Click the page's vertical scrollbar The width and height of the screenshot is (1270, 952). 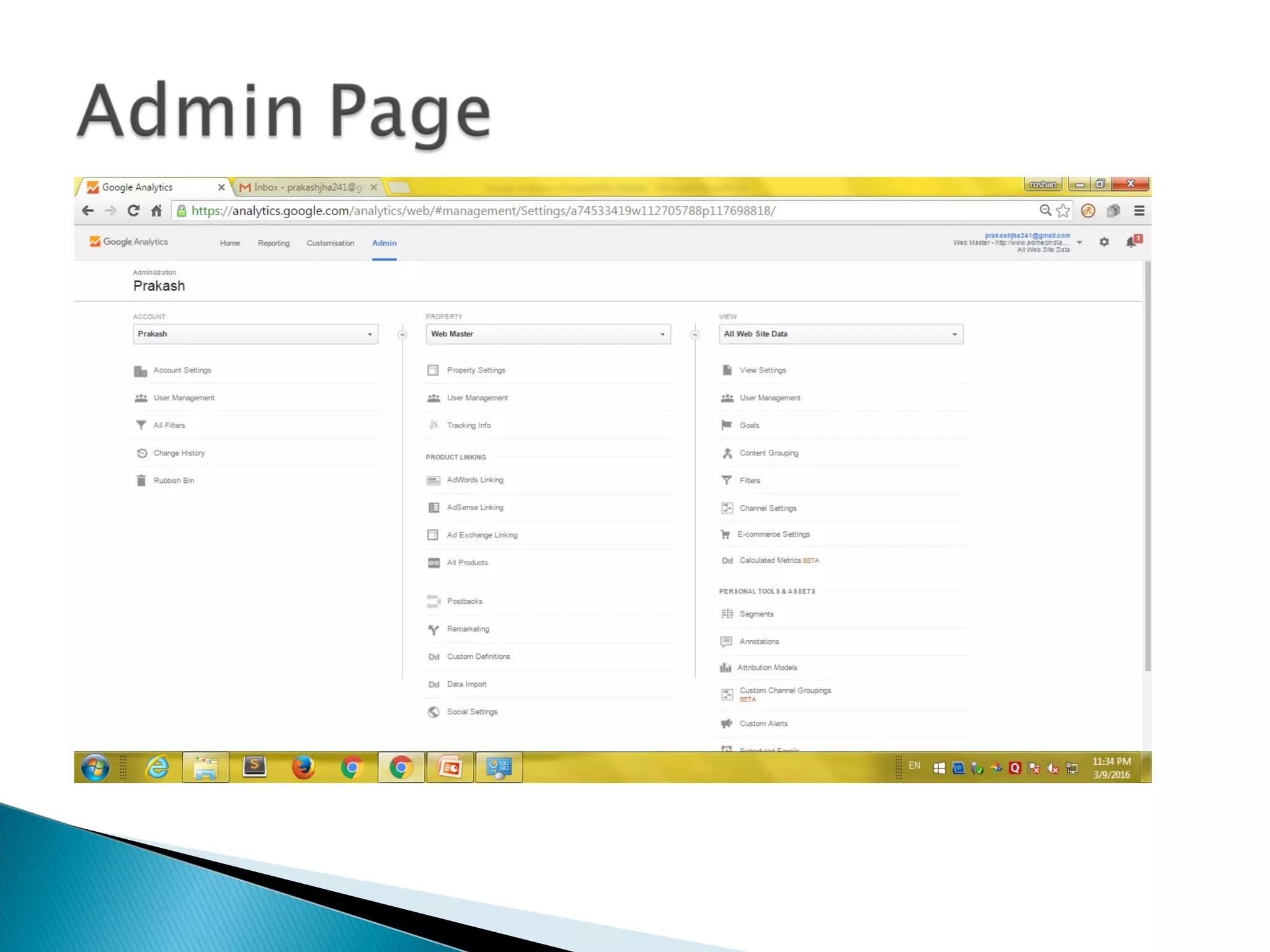(1147, 465)
